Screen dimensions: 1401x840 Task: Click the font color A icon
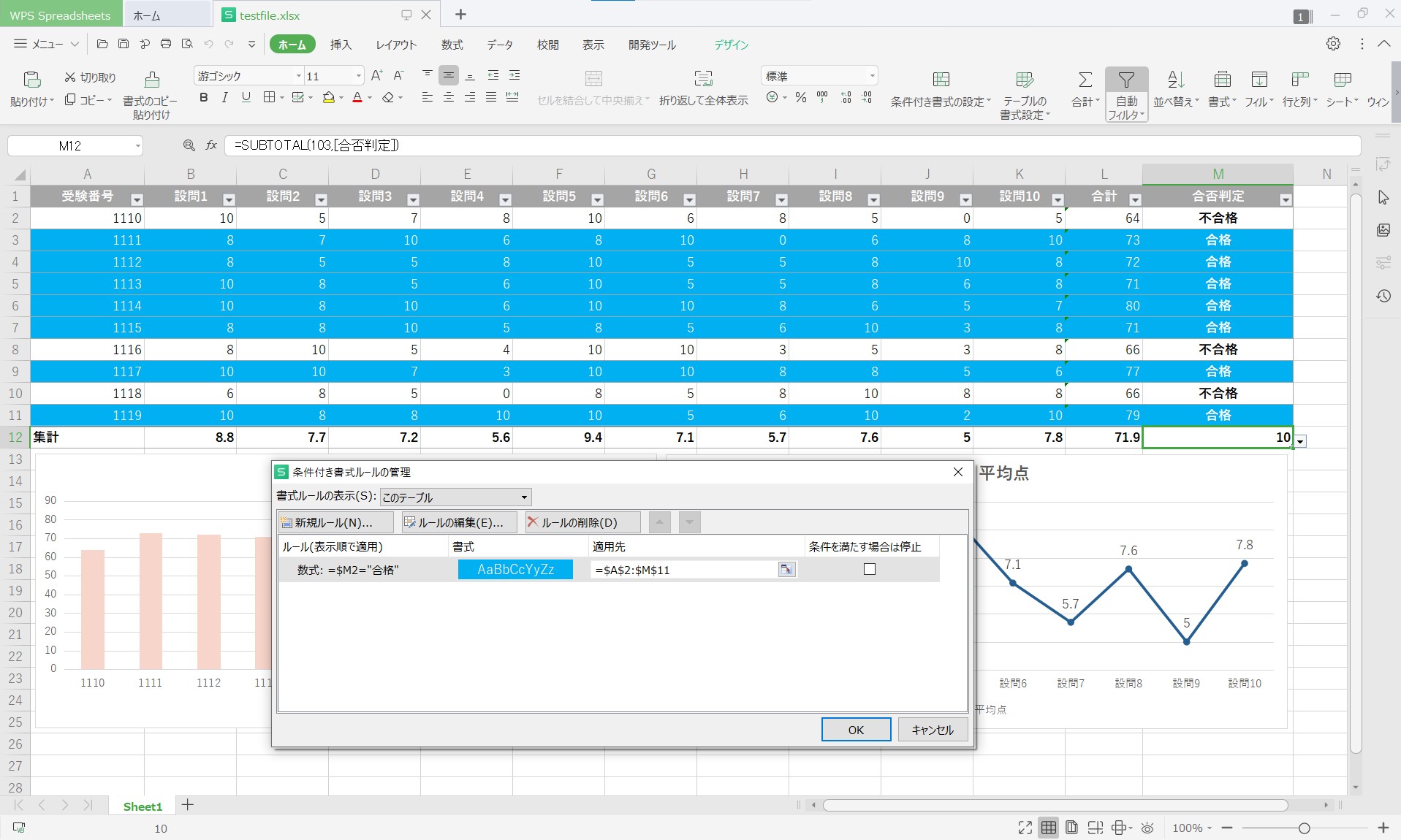(357, 98)
